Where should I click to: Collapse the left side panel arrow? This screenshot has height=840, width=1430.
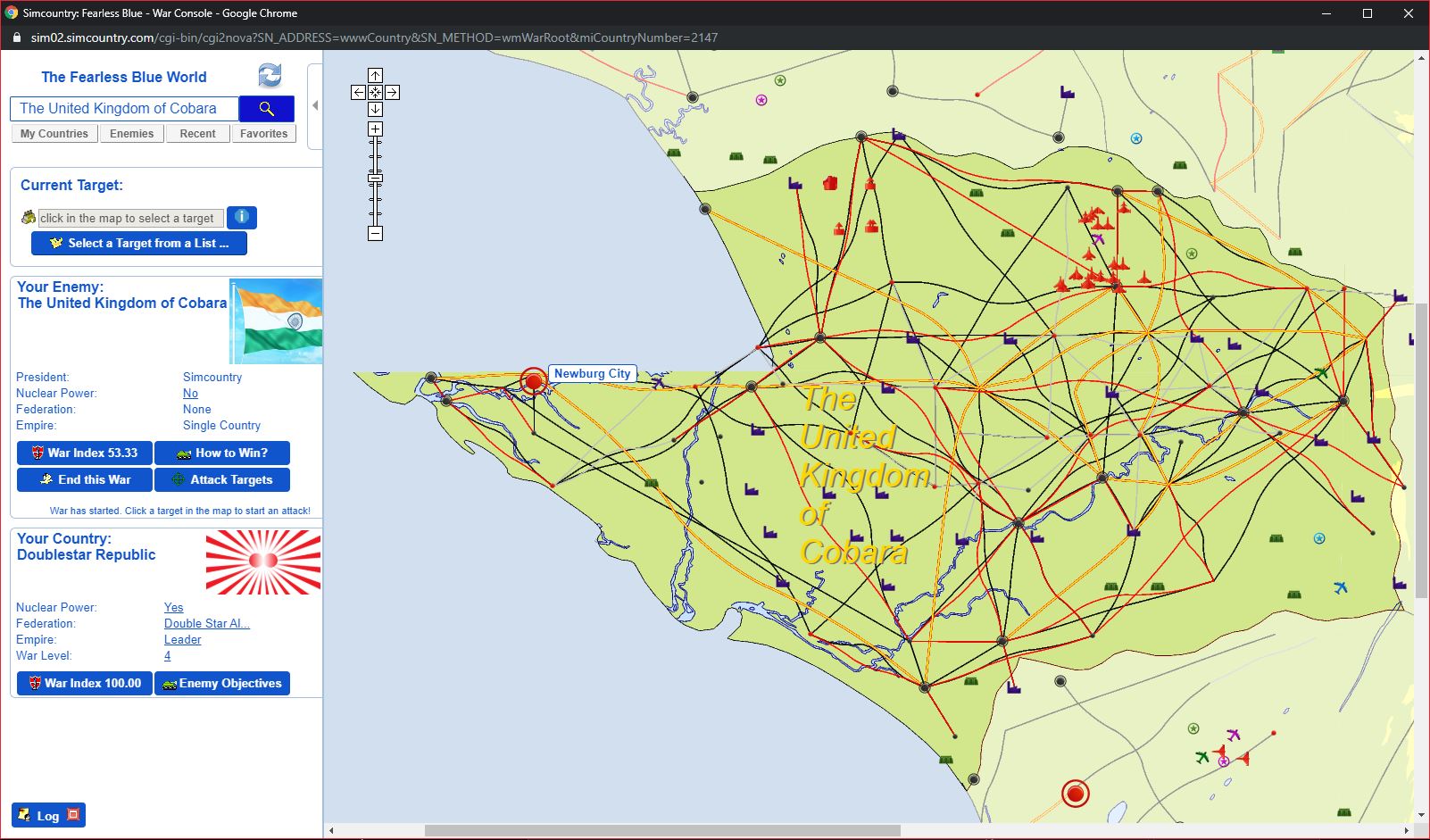tap(314, 105)
